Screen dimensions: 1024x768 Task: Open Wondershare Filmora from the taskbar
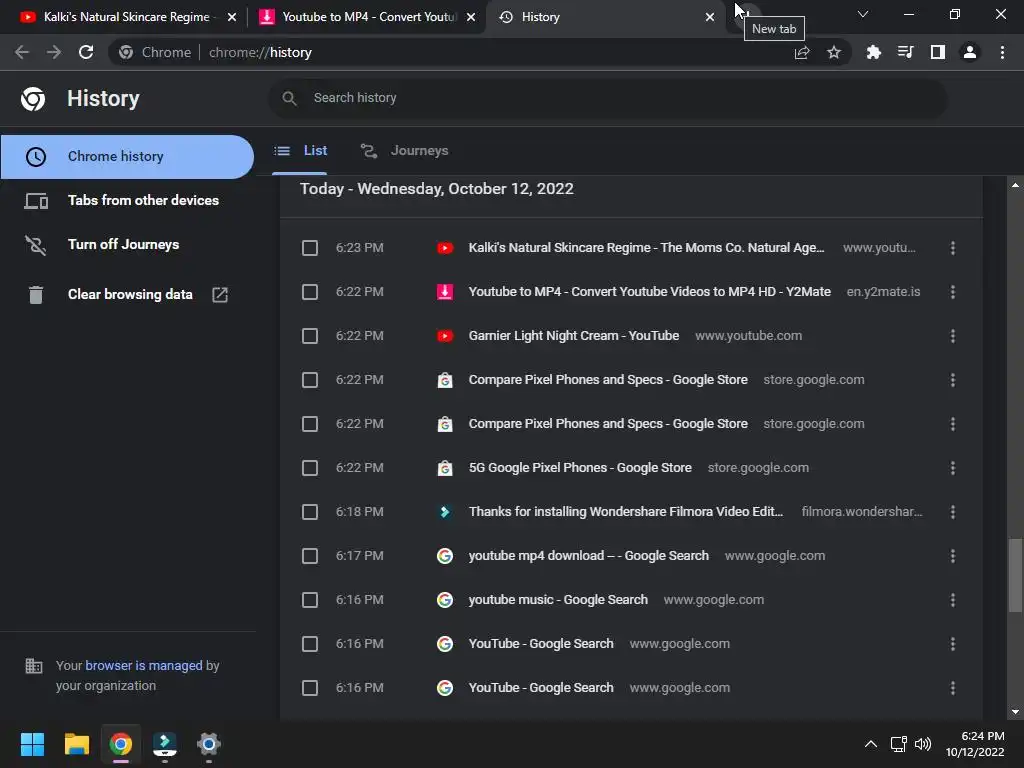(x=165, y=744)
